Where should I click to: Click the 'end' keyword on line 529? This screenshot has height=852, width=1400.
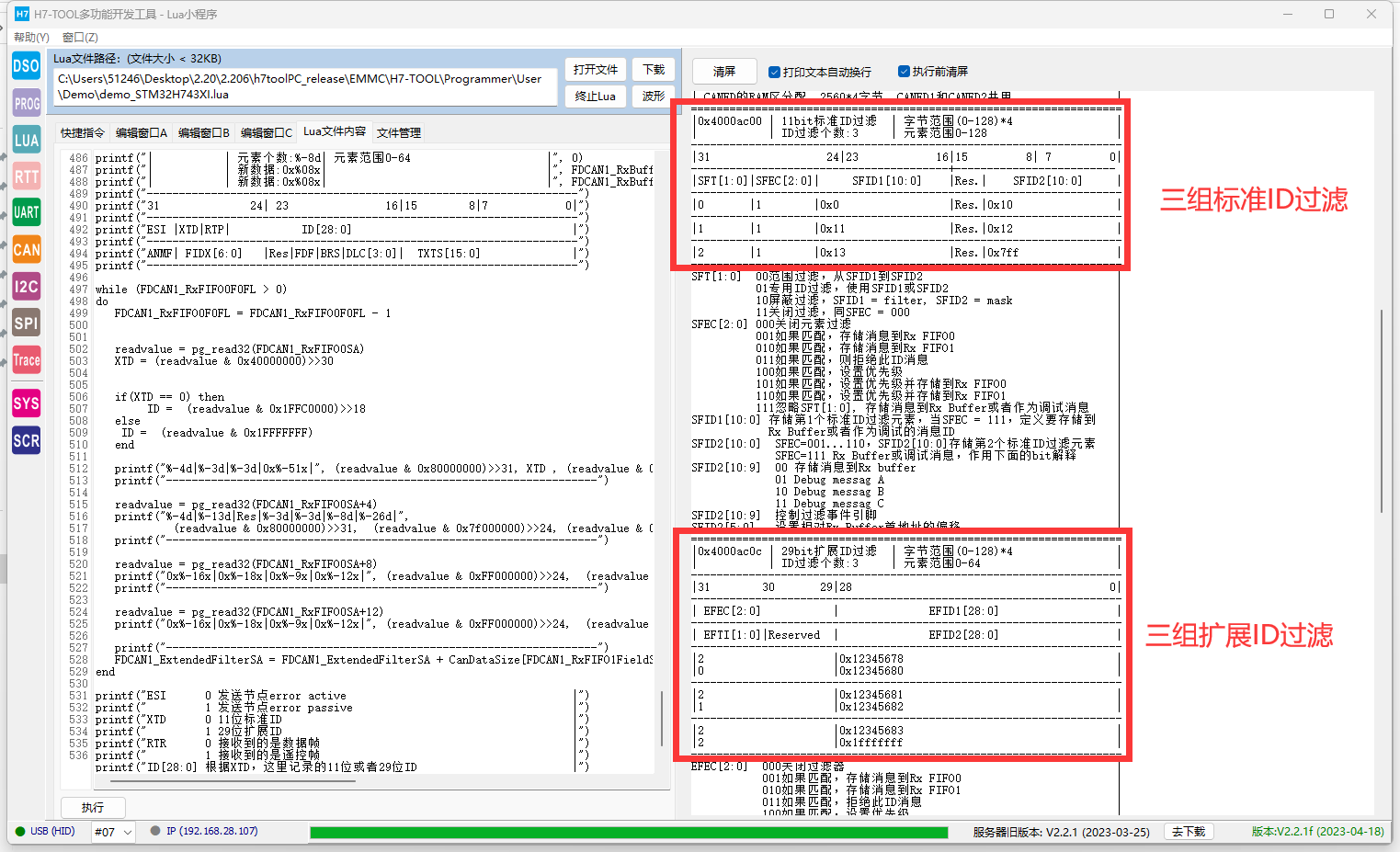105,672
